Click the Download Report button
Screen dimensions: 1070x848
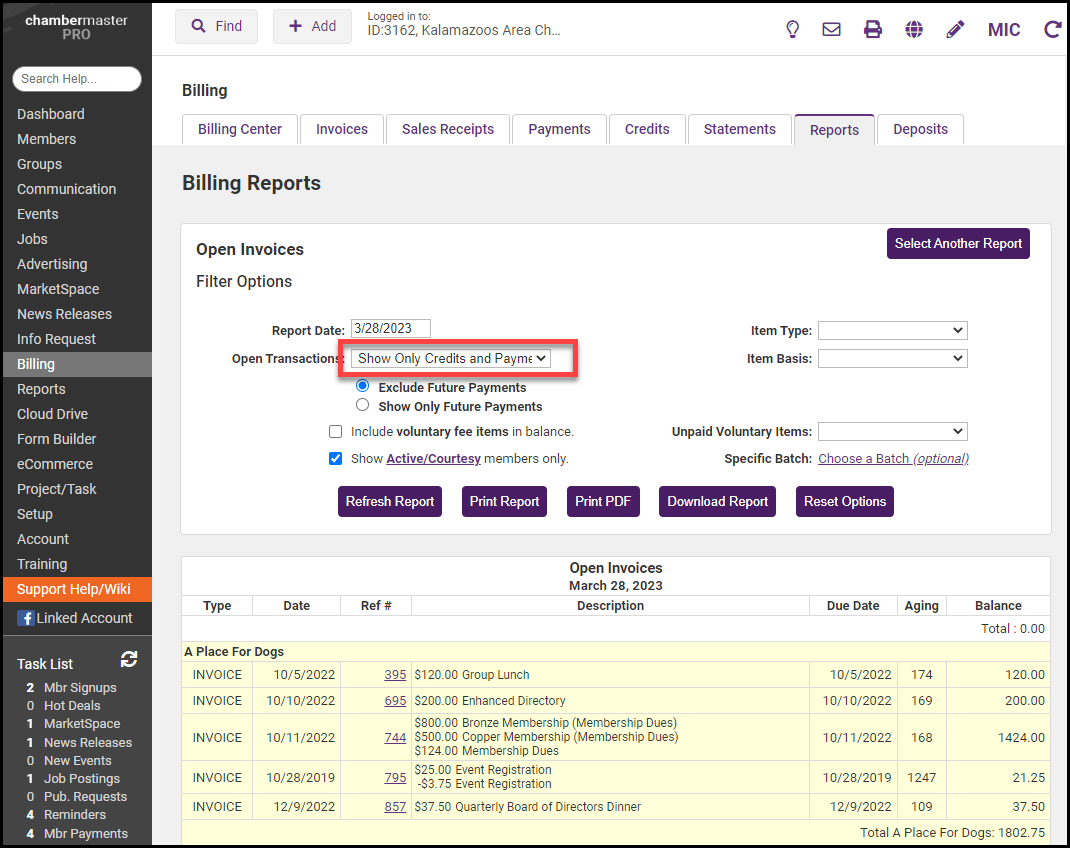pyautogui.click(x=718, y=502)
